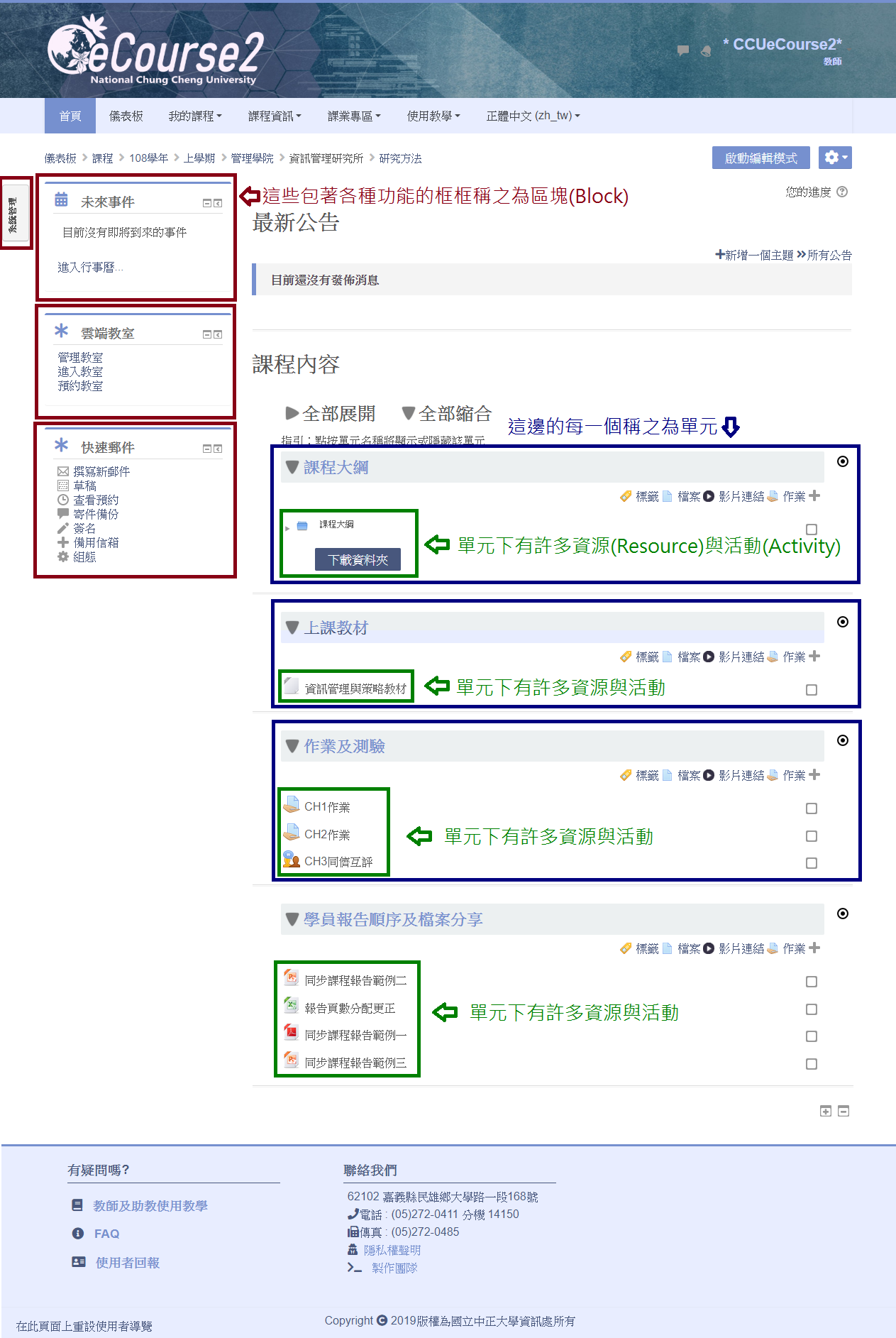This screenshot has width=896, height=1338.
Task: Tick the completion box for CH3同儕互評
Action: [812, 863]
